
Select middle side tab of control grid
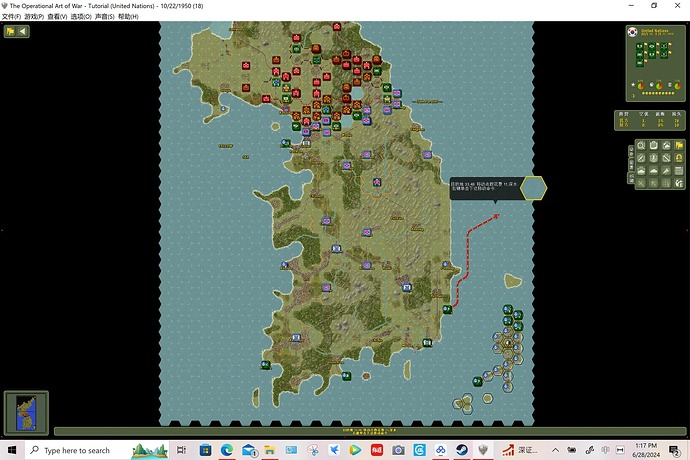coord(631,165)
